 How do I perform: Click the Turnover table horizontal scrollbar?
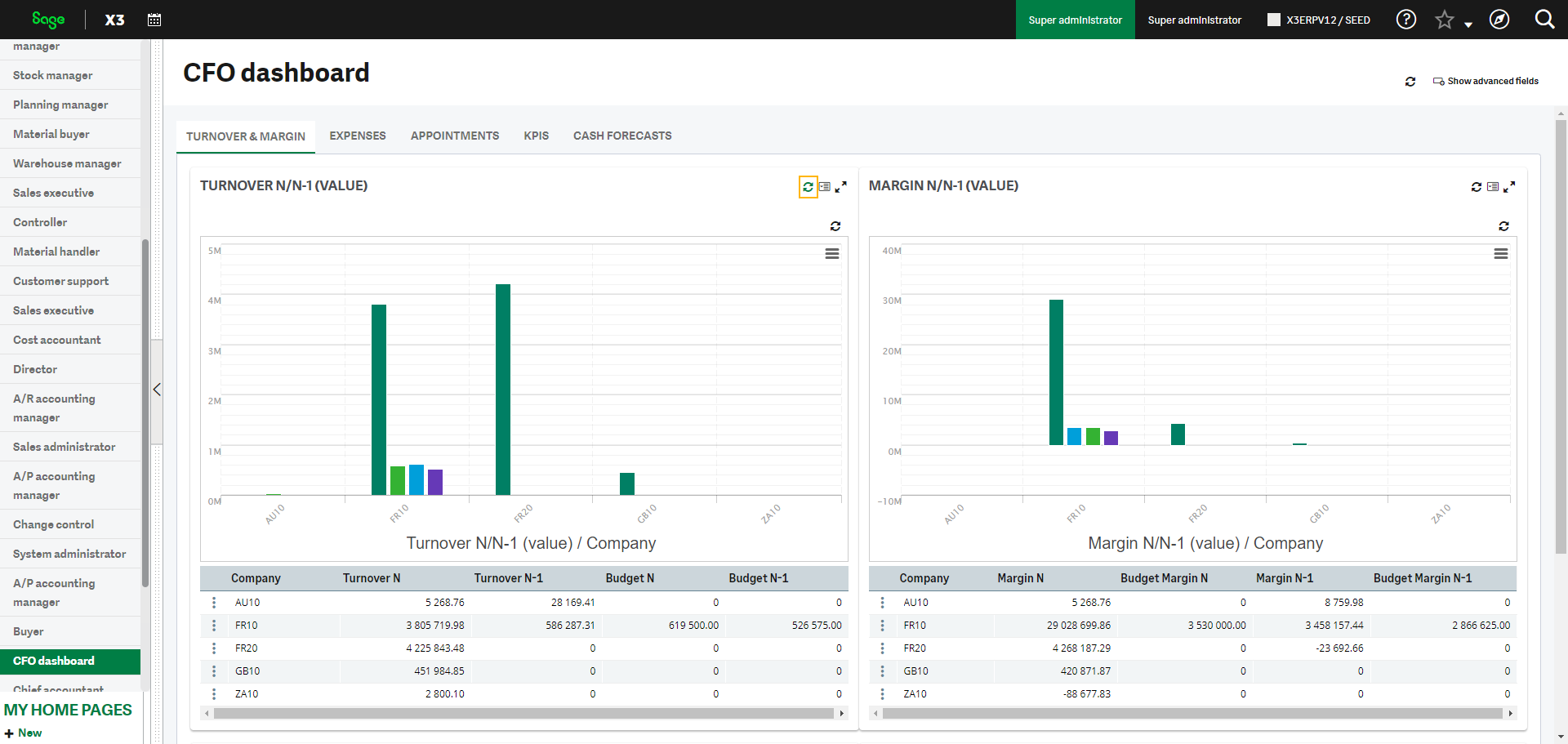click(x=523, y=714)
